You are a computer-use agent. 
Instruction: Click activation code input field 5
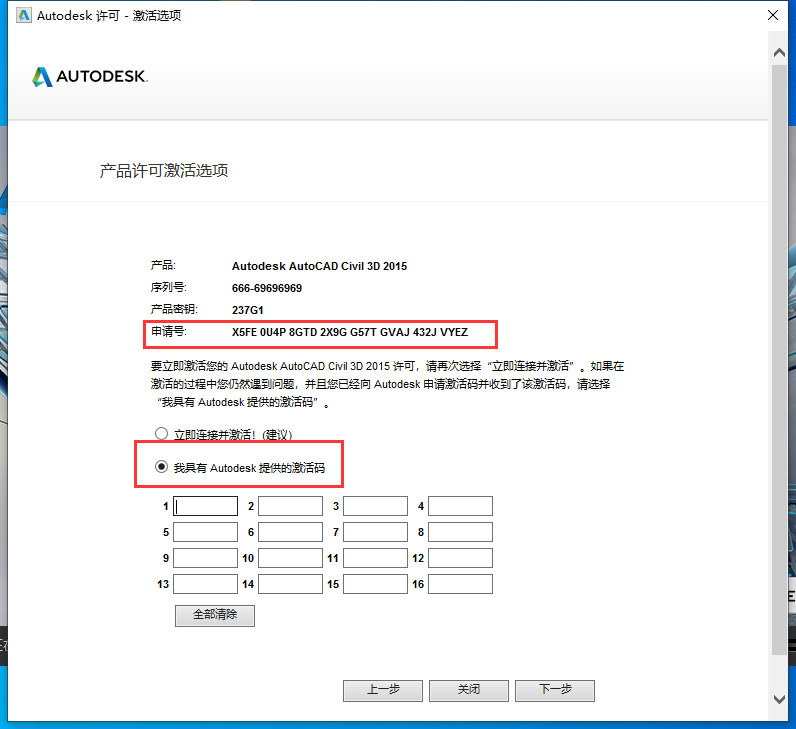point(205,532)
